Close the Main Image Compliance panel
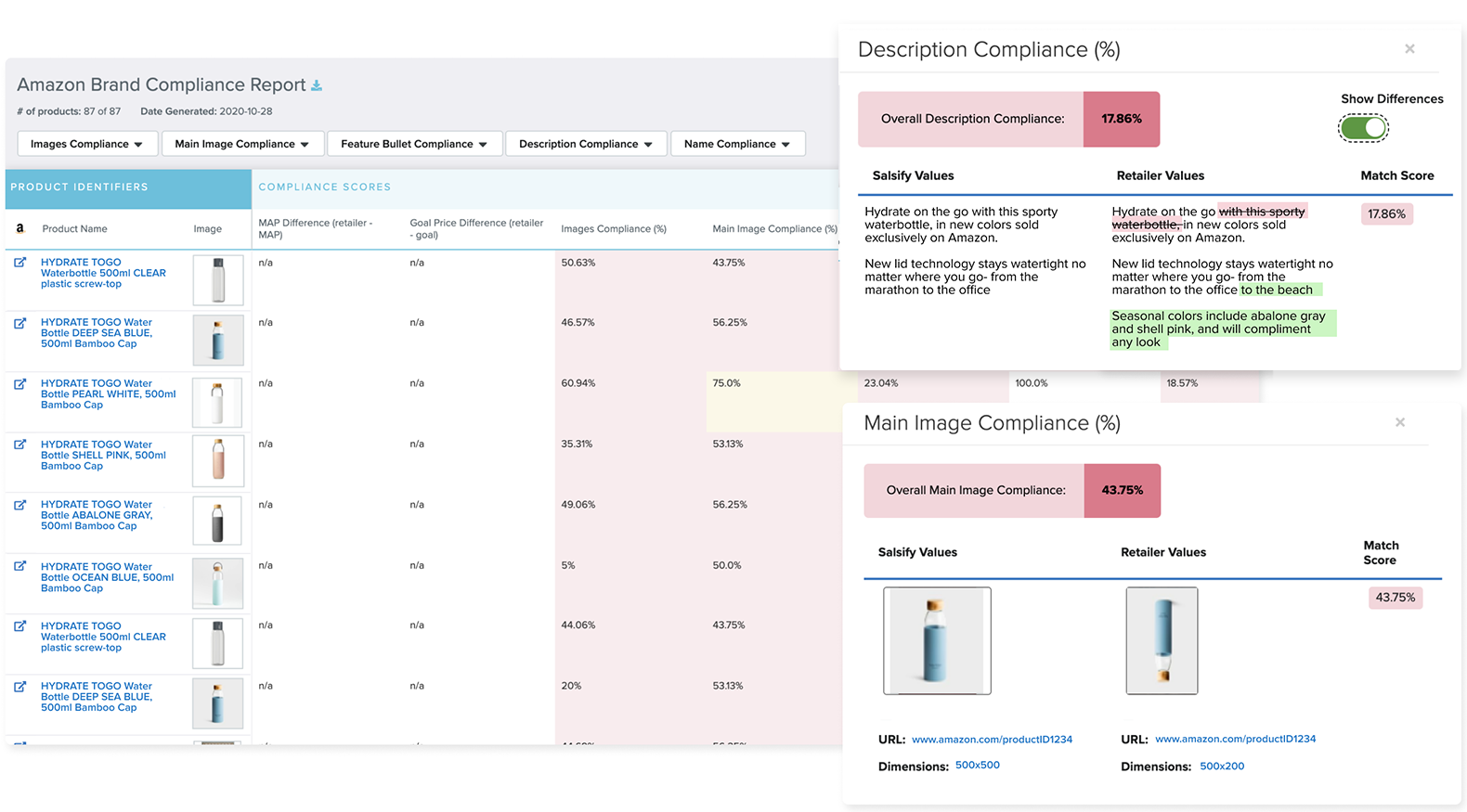The width and height of the screenshot is (1467, 812). (x=1400, y=422)
